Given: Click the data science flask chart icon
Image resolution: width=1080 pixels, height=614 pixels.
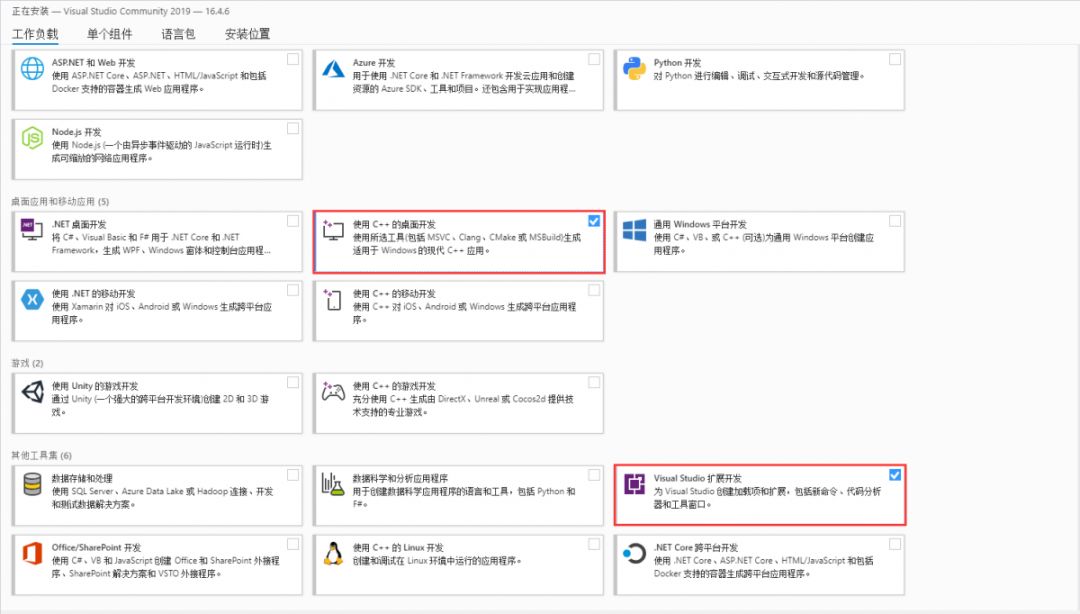Looking at the screenshot, I should point(333,484).
